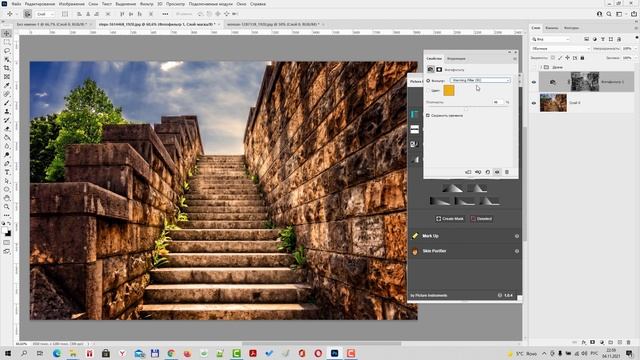This screenshot has height=360, width=640.
Task: Click lock position icon in Layers panel
Action: (x=567, y=58)
